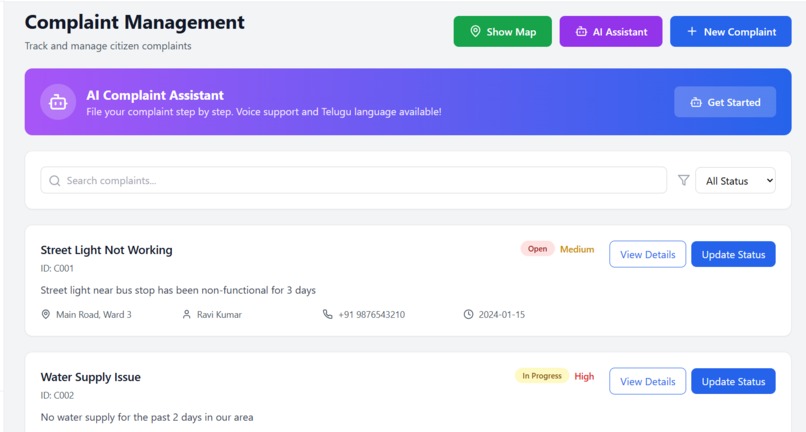
Task: Click the Main Road, Ward 3 text
Action: point(94,314)
